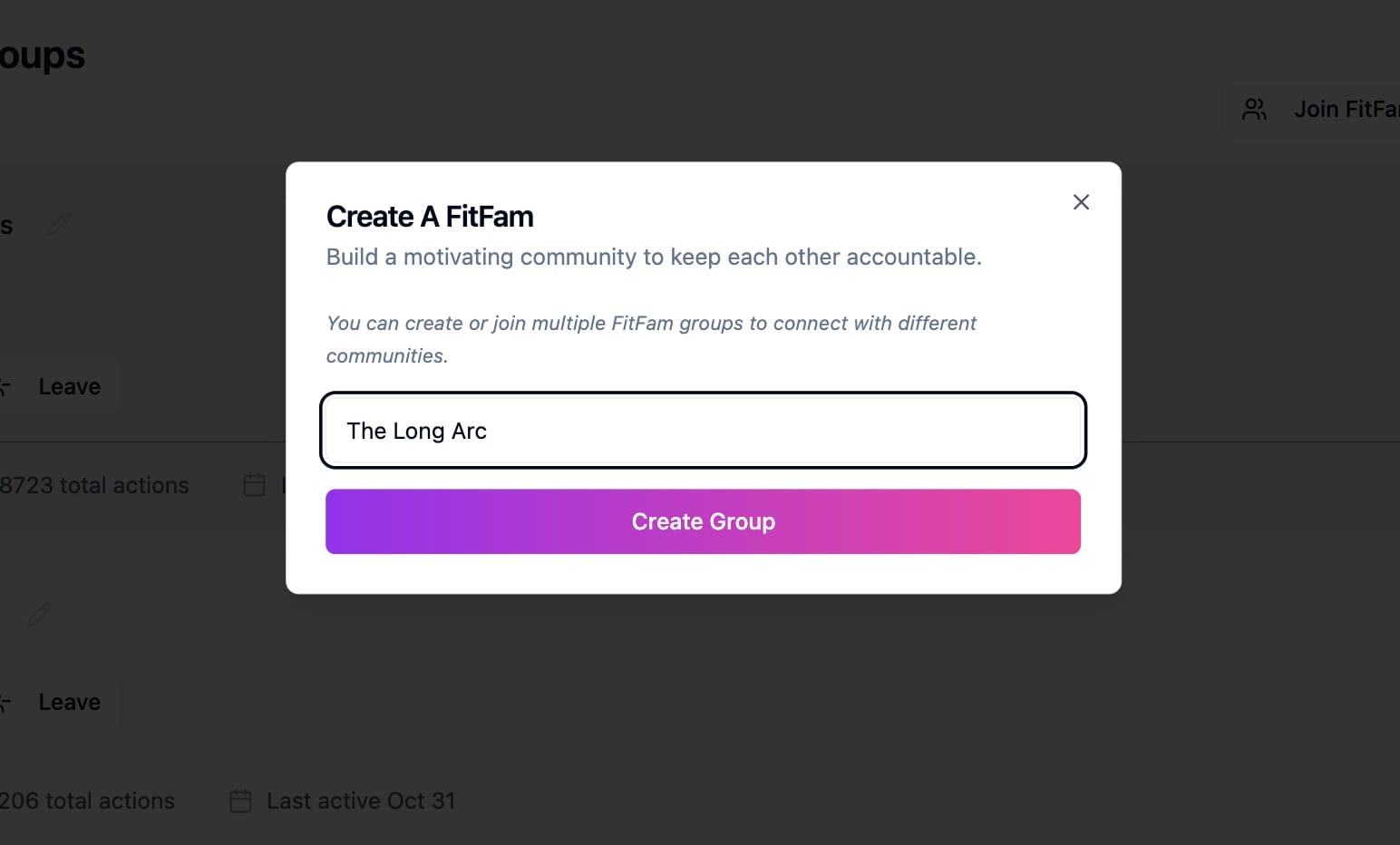This screenshot has width=1400, height=845.
Task: Focus the group name field containing The Long Arc
Action: point(703,431)
